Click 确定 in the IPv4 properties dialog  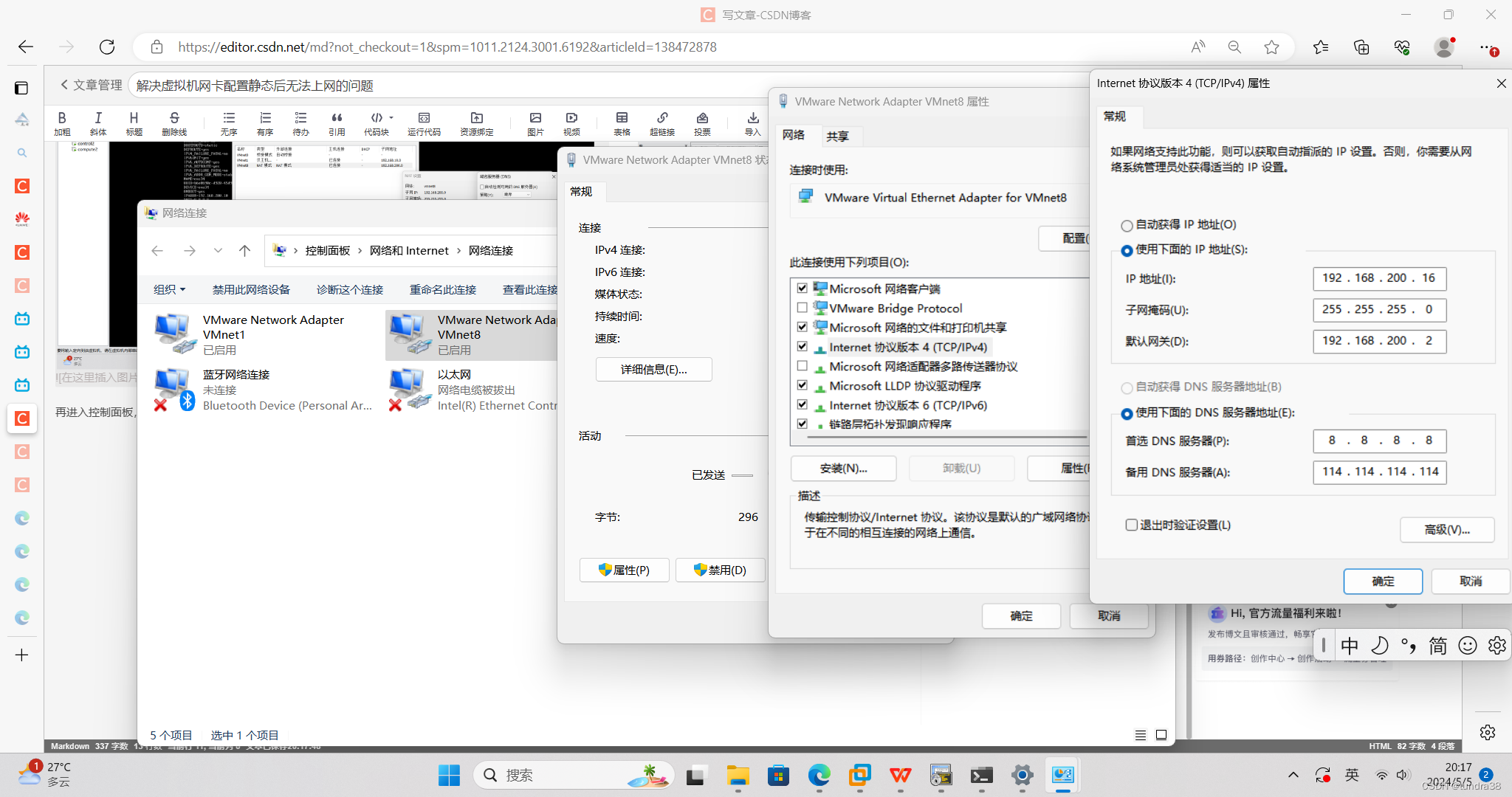click(x=1383, y=582)
